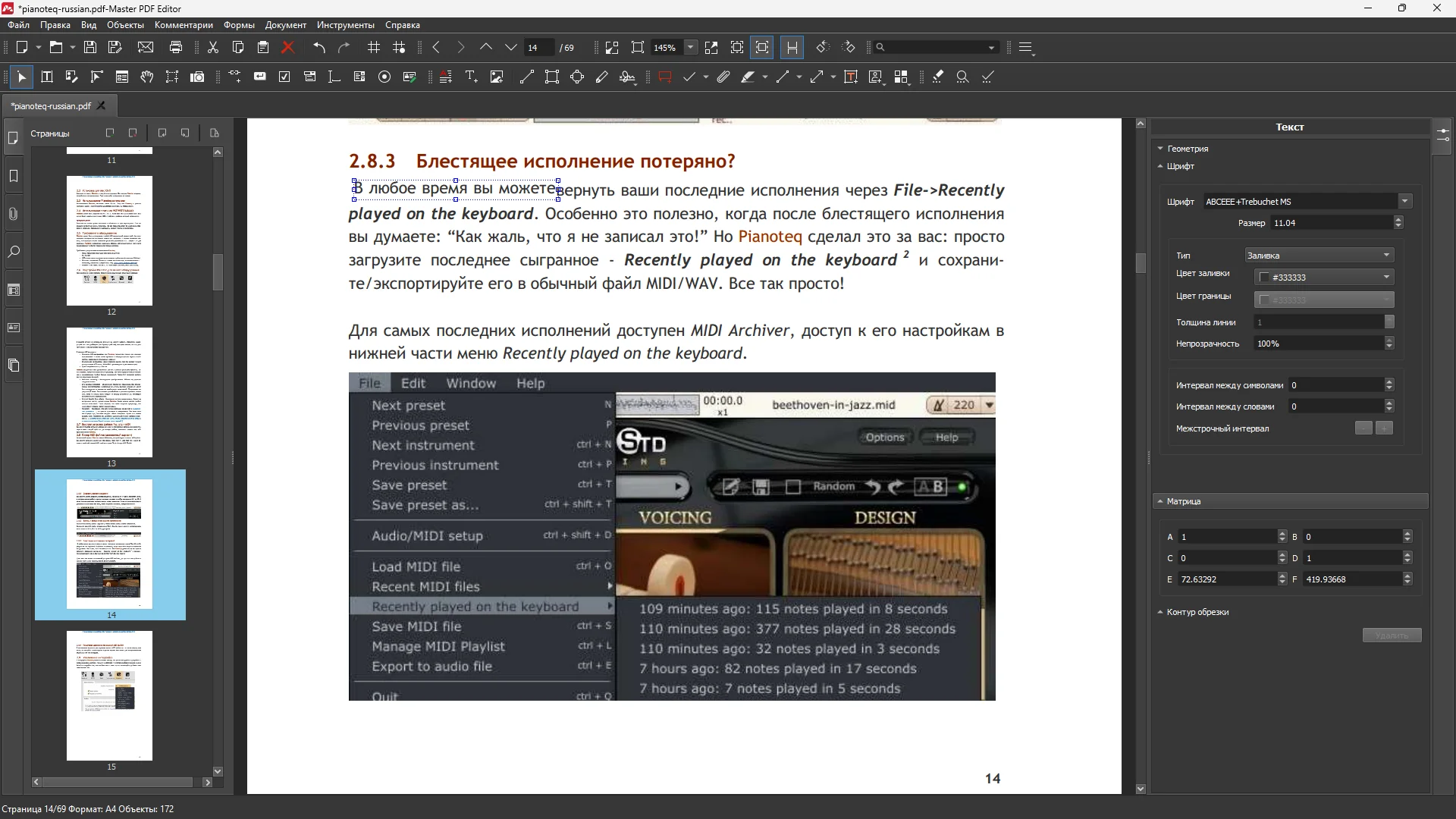
Task: Click the Pencil drawing tool
Action: click(602, 77)
